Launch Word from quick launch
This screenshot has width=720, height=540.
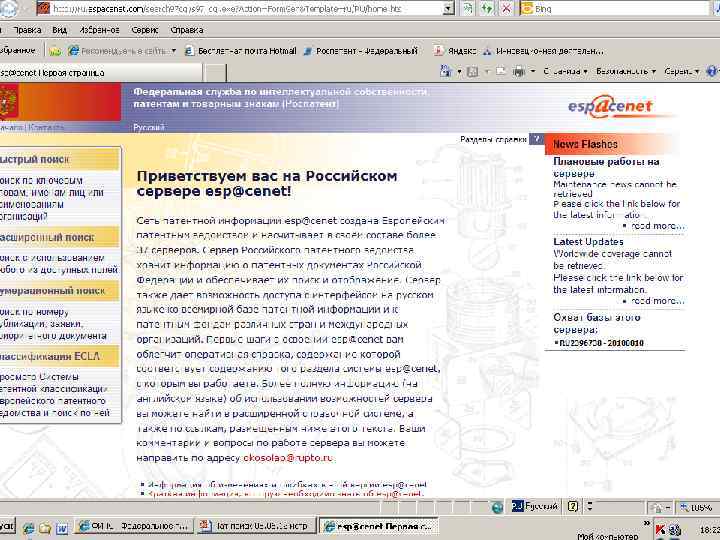(x=62, y=528)
